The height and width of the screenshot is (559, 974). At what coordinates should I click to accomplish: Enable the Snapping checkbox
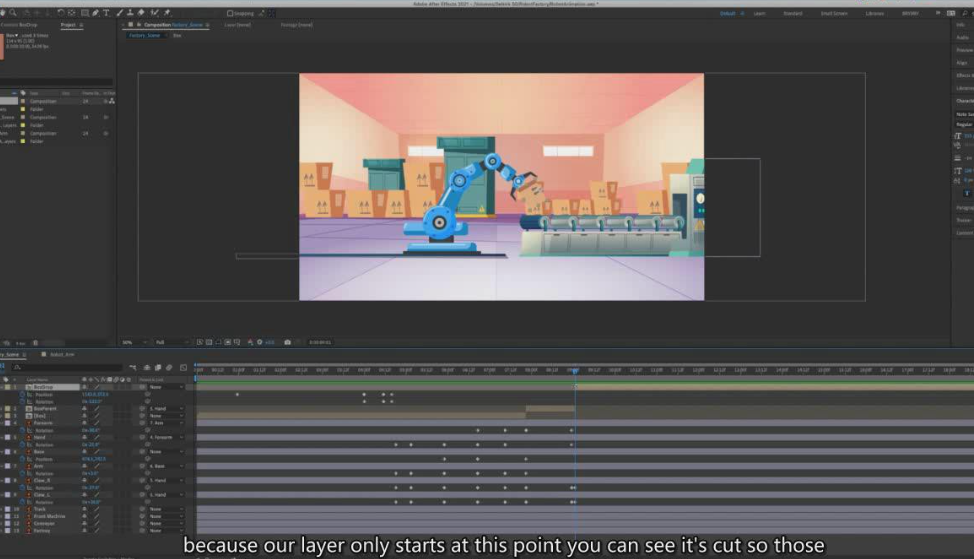pyautogui.click(x=229, y=14)
